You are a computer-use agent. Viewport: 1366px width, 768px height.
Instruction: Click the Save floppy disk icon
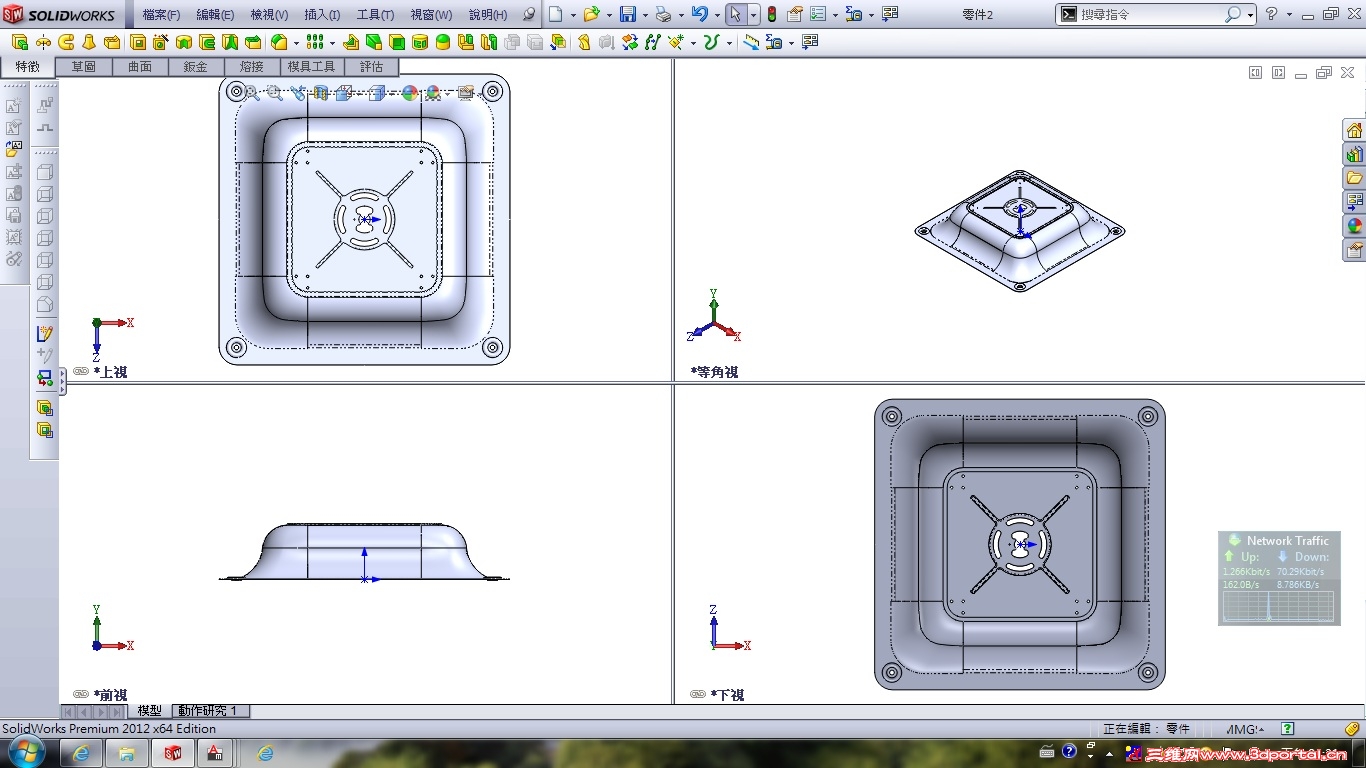(x=628, y=15)
